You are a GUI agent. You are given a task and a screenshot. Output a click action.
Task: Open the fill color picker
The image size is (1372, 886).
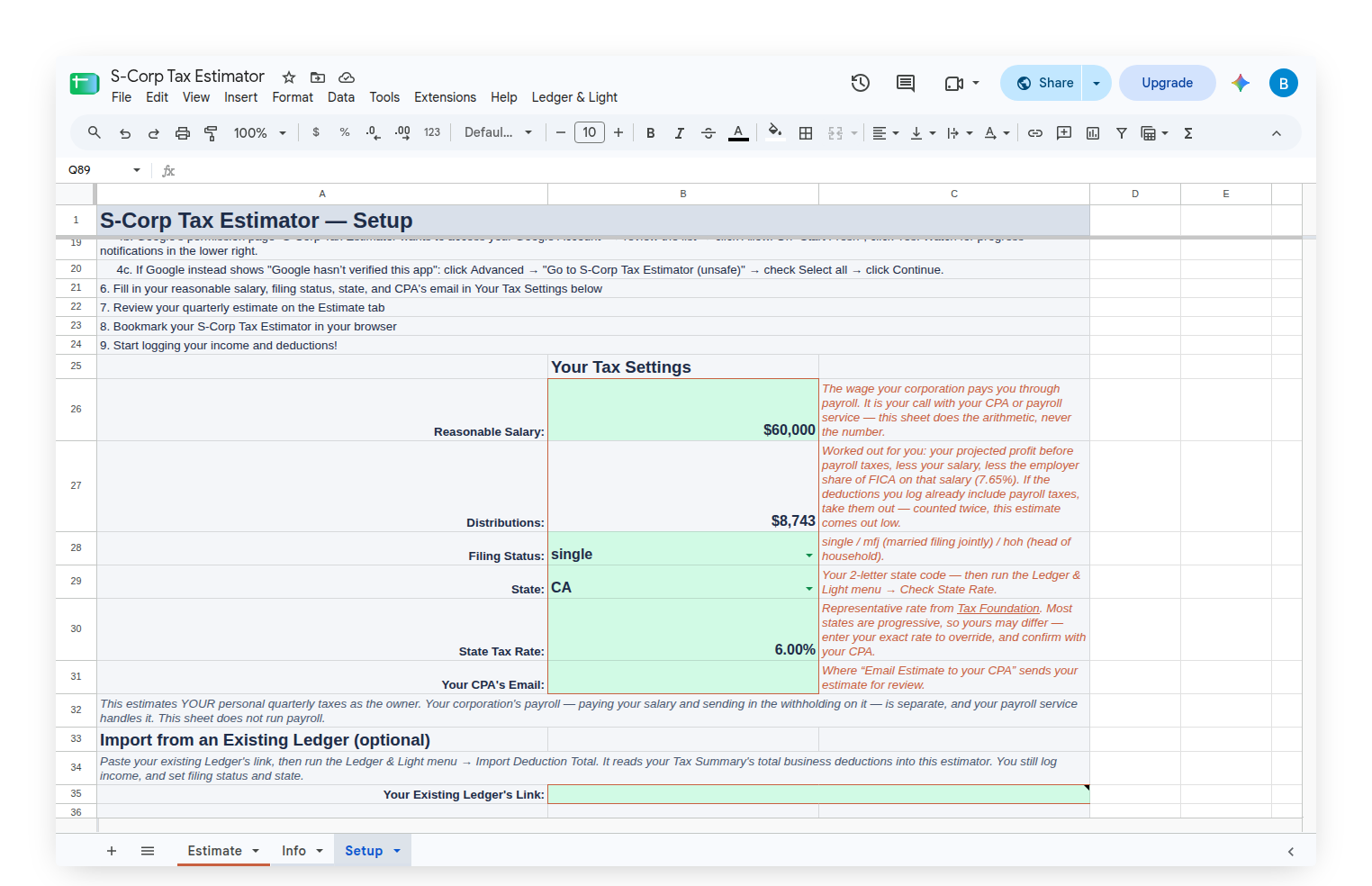[x=774, y=133]
